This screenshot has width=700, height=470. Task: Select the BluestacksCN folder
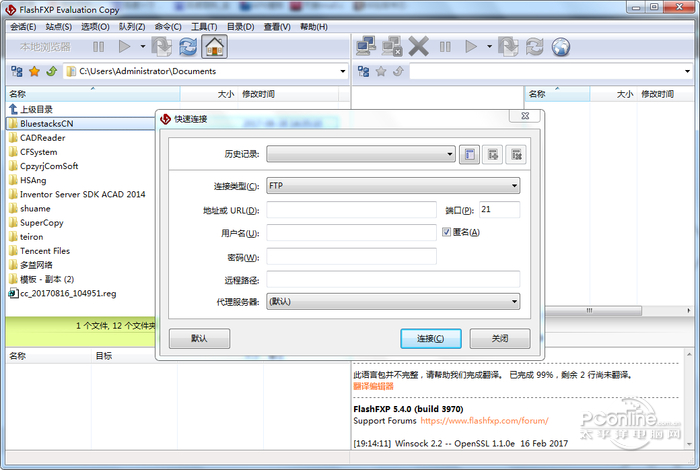[46, 124]
